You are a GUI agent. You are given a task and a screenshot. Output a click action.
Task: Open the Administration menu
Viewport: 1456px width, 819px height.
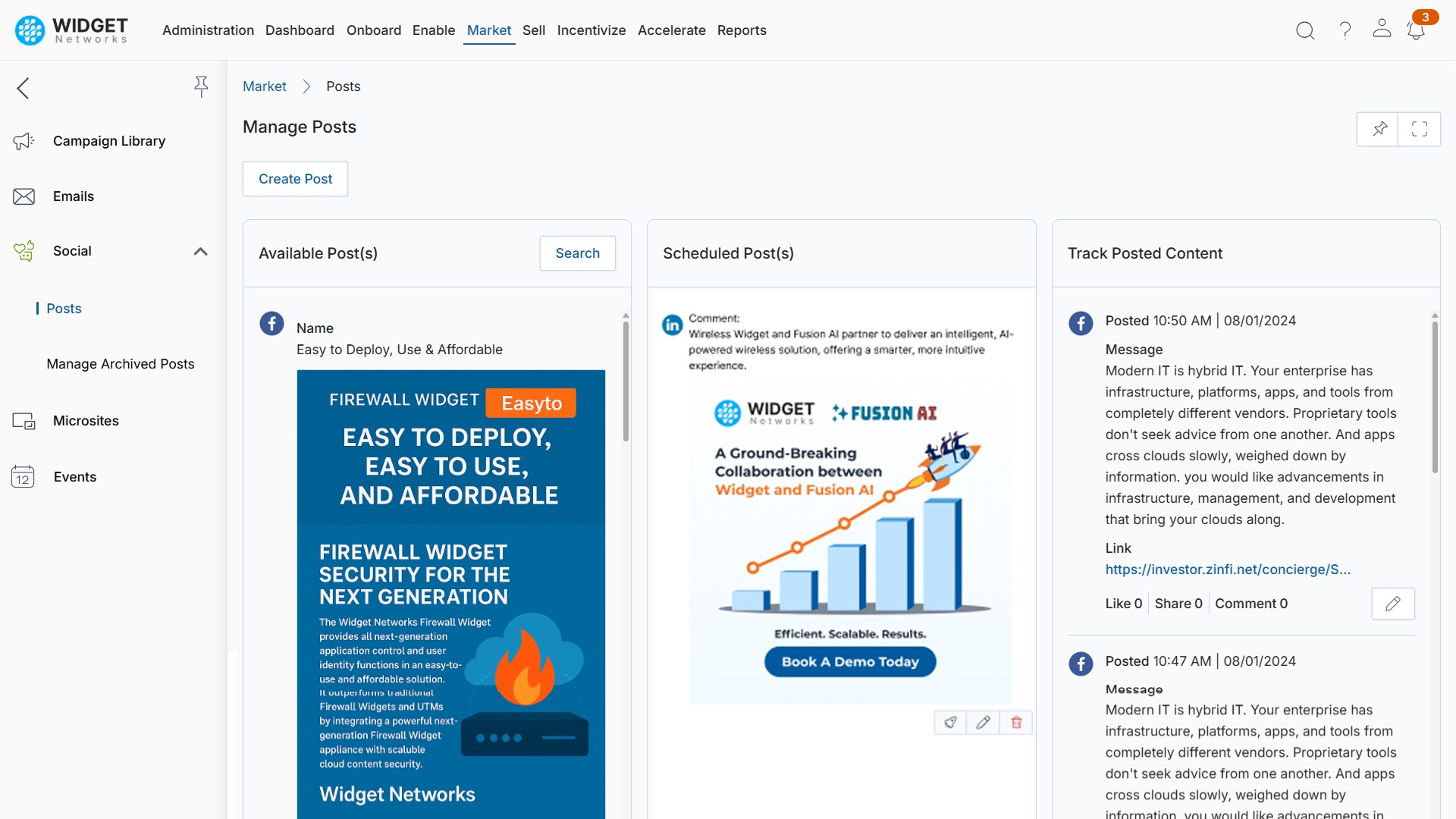pos(208,30)
